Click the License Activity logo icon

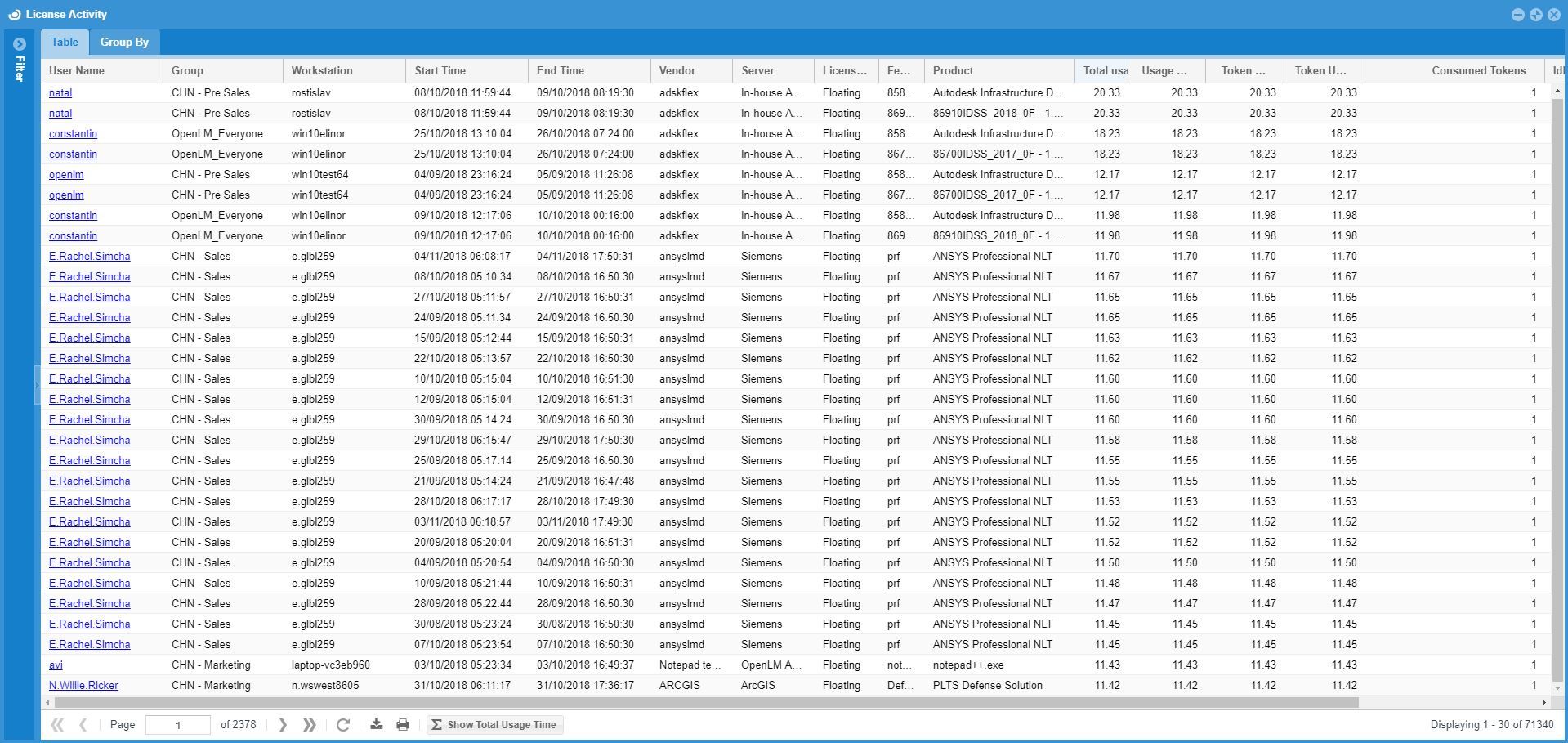click(14, 15)
